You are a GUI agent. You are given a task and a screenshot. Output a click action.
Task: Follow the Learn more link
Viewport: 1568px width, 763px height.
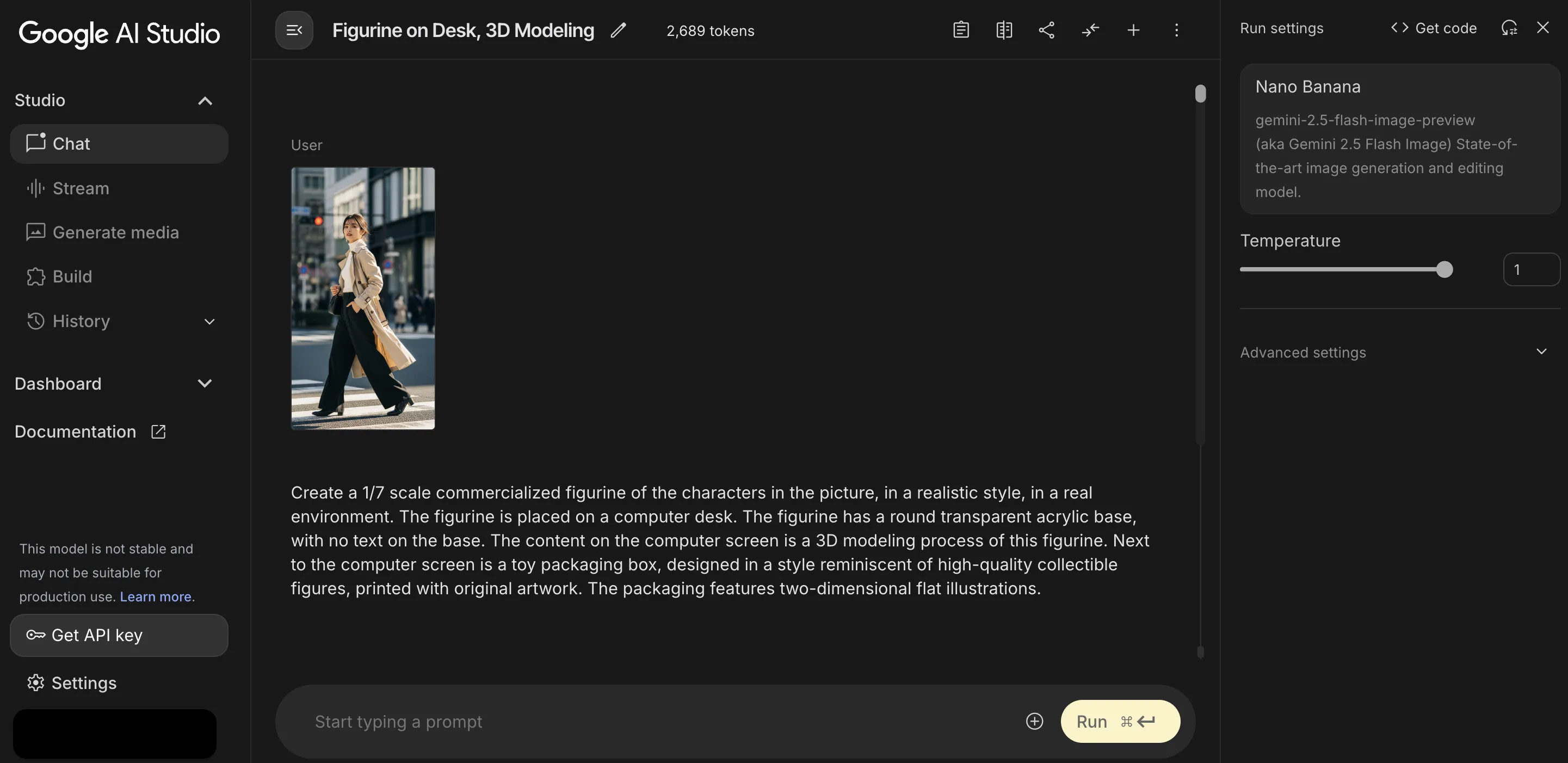pos(155,597)
